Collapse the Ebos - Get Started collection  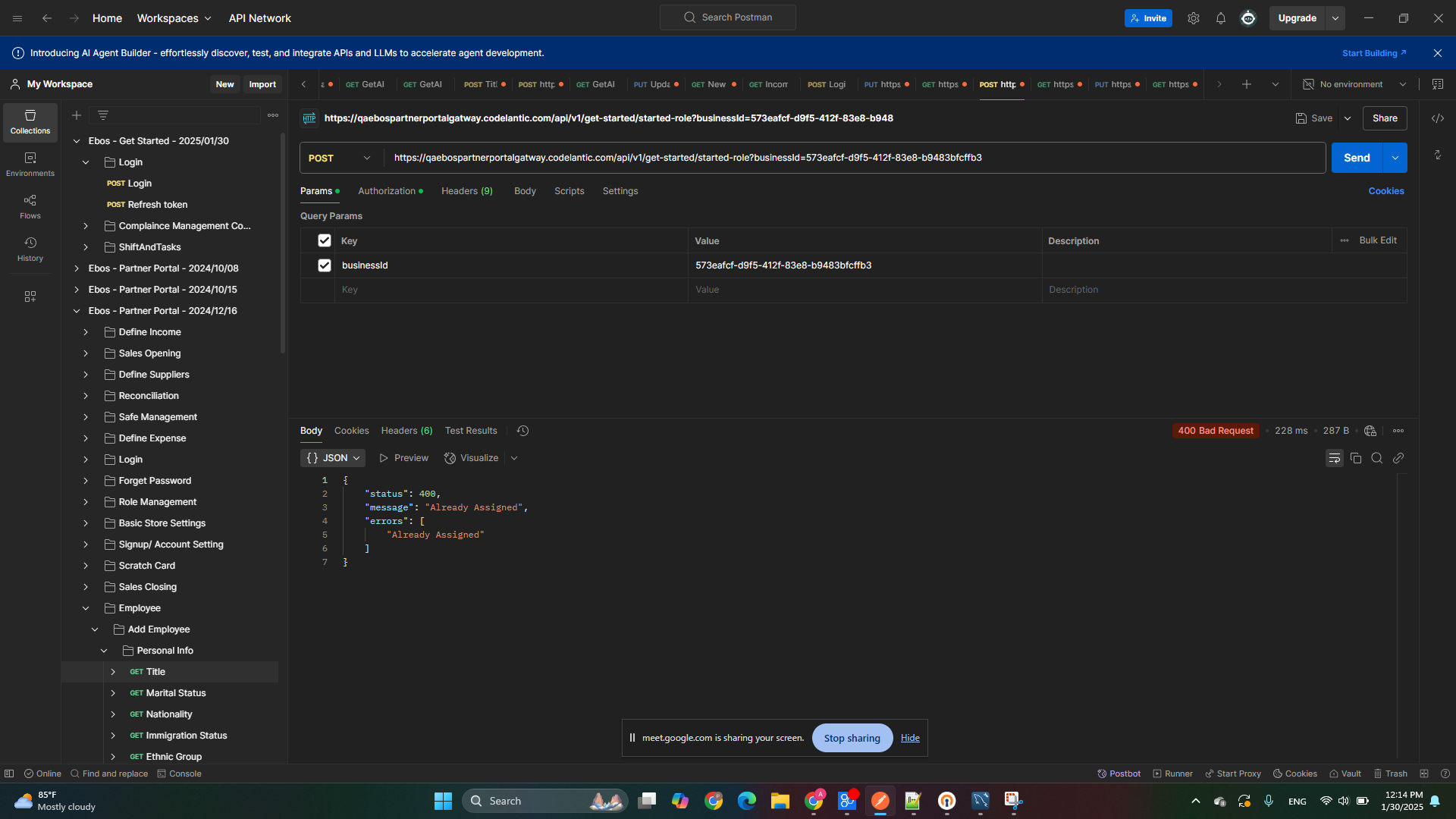(77, 141)
